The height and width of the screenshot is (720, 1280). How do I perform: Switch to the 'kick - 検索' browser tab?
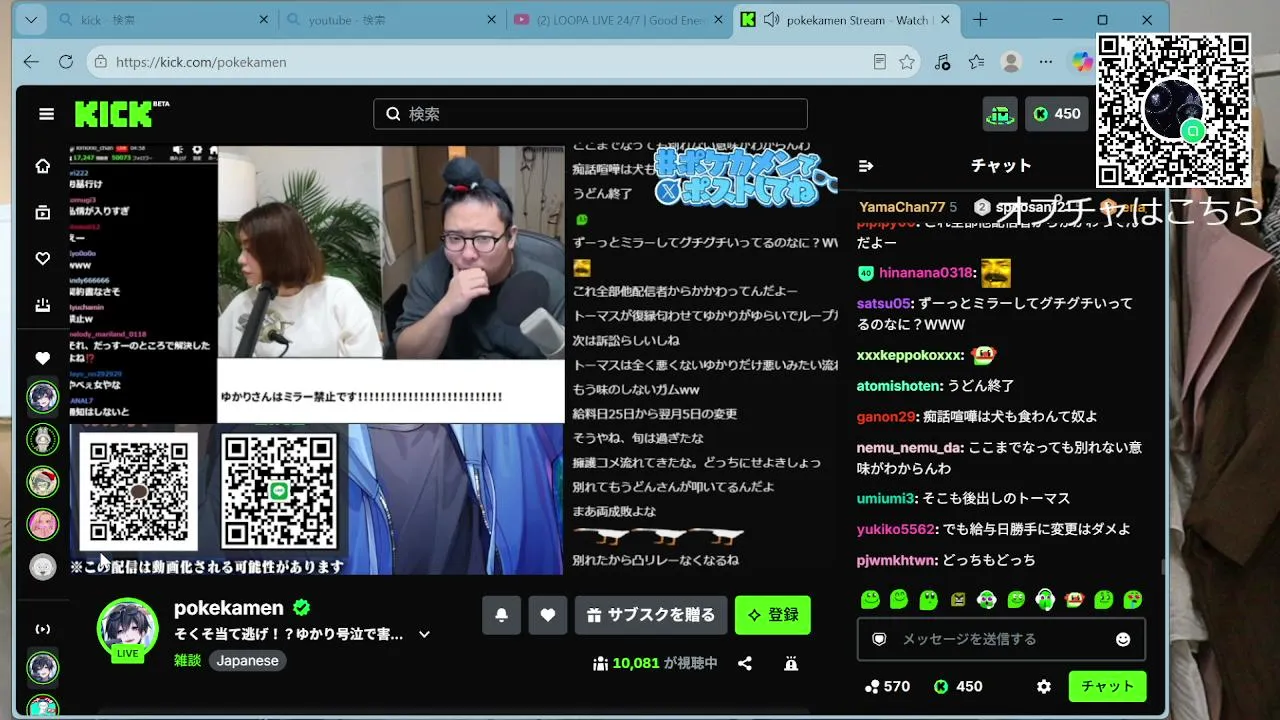[x=166, y=20]
